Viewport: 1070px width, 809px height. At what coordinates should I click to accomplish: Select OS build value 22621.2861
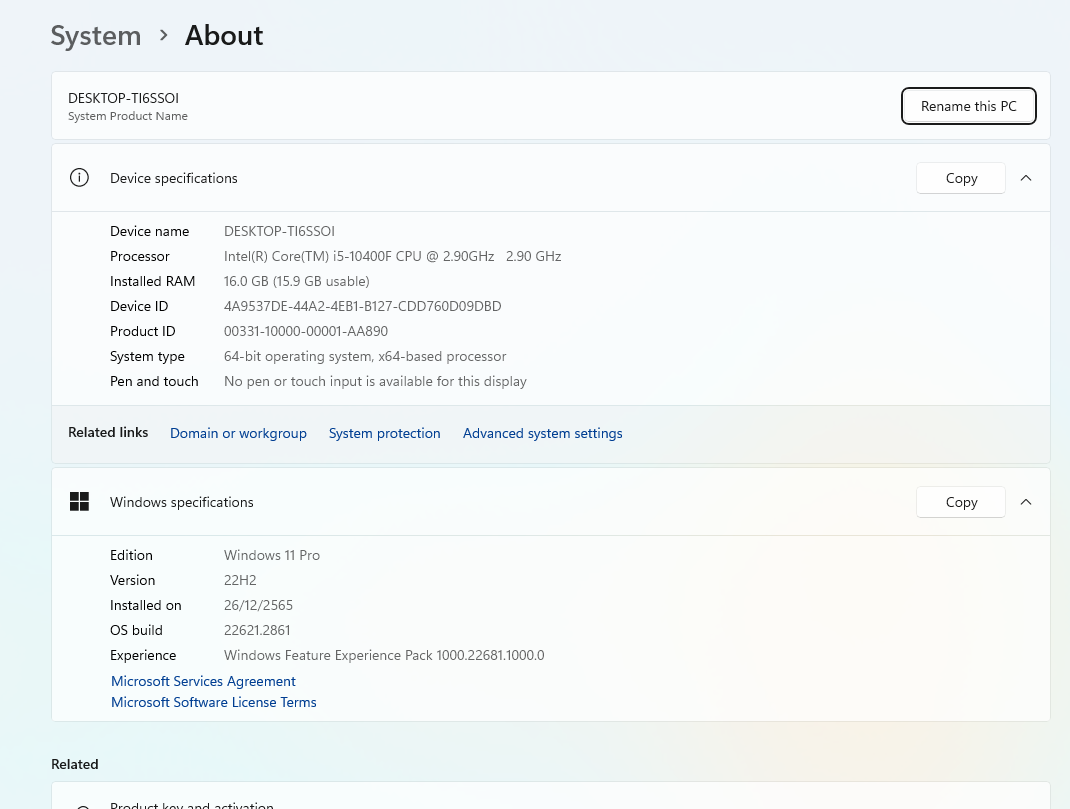point(257,630)
